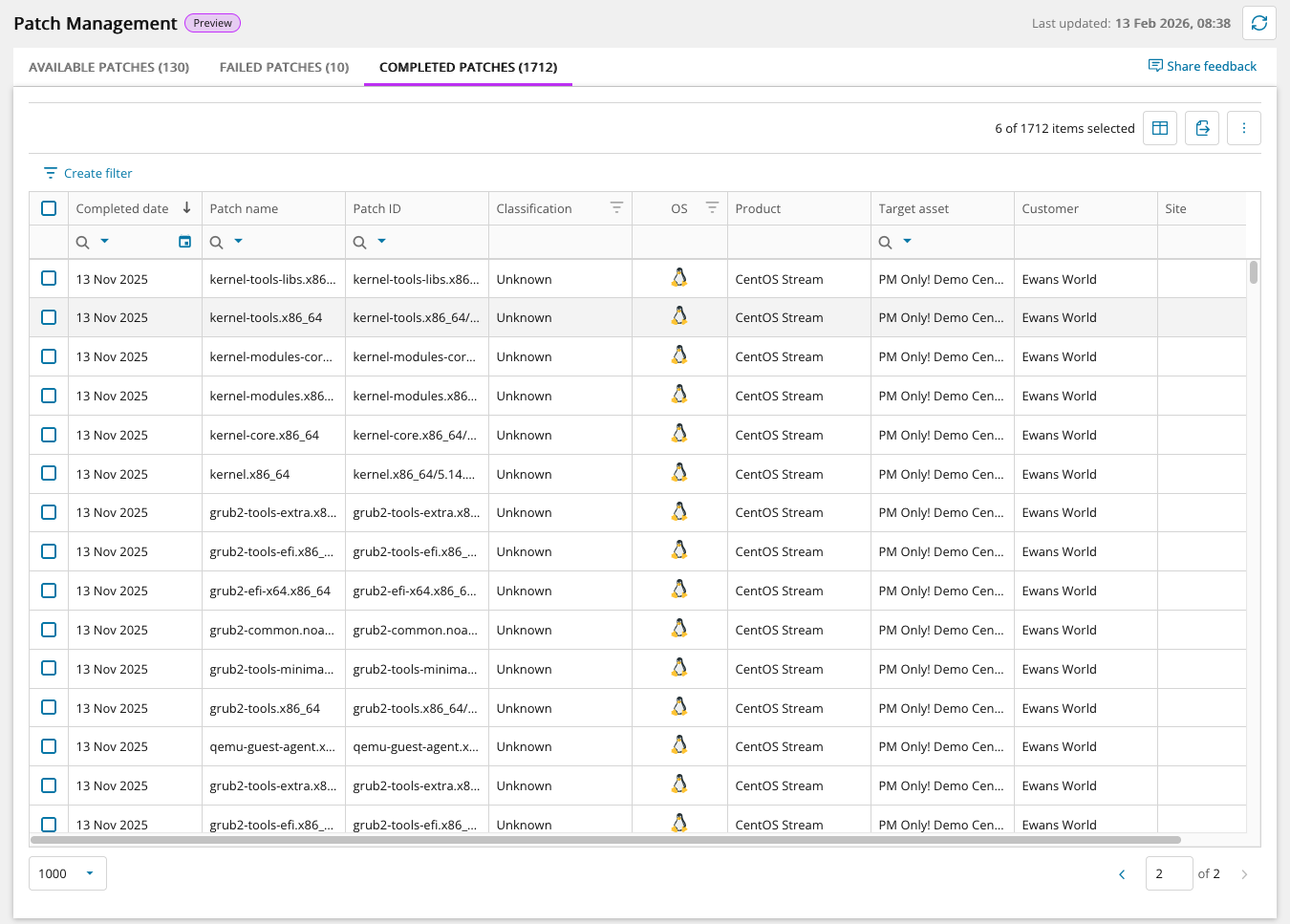Click the search icon under Completed date
Image resolution: width=1290 pixels, height=924 pixels.
tap(83, 243)
